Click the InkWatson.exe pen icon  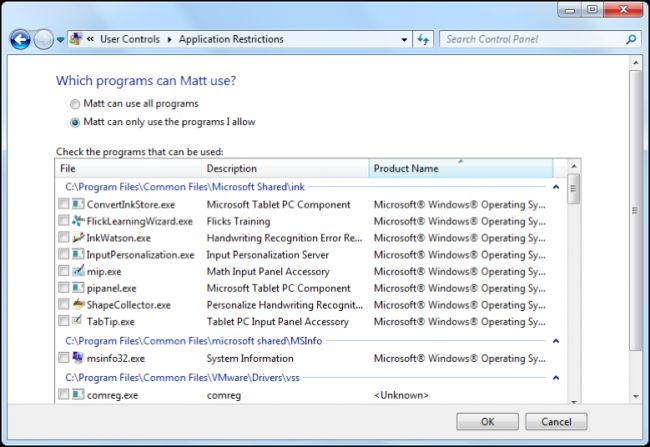pyautogui.click(x=78, y=238)
